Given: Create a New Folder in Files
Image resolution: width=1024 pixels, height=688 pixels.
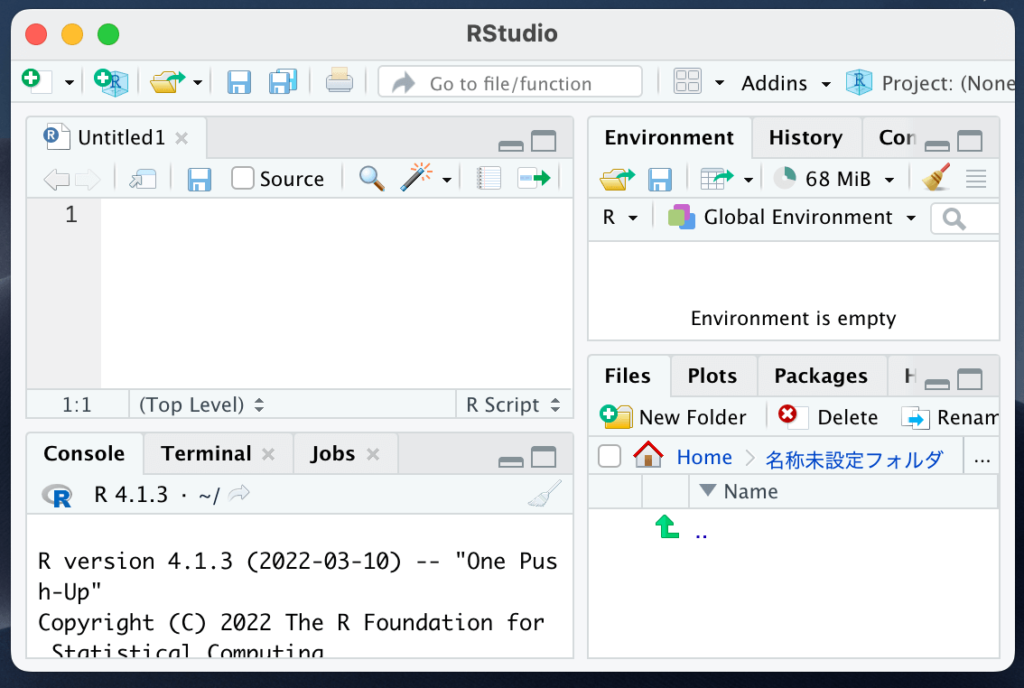Looking at the screenshot, I should click(673, 416).
